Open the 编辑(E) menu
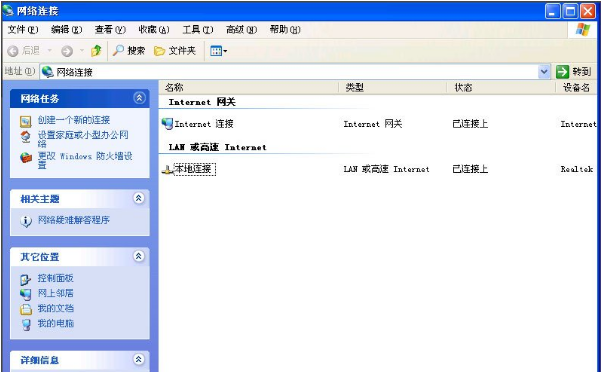 [66, 30]
